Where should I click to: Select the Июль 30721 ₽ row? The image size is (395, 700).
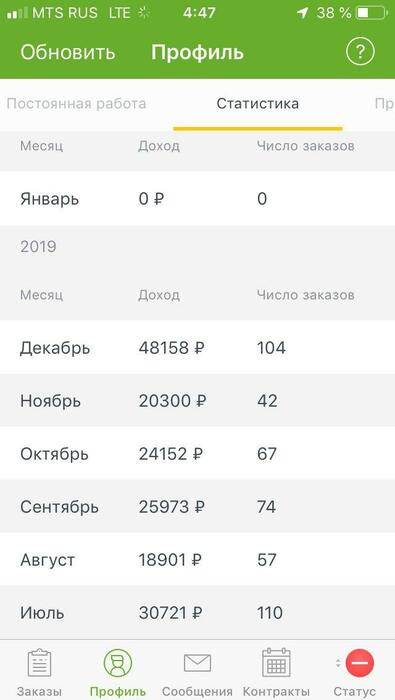click(197, 612)
